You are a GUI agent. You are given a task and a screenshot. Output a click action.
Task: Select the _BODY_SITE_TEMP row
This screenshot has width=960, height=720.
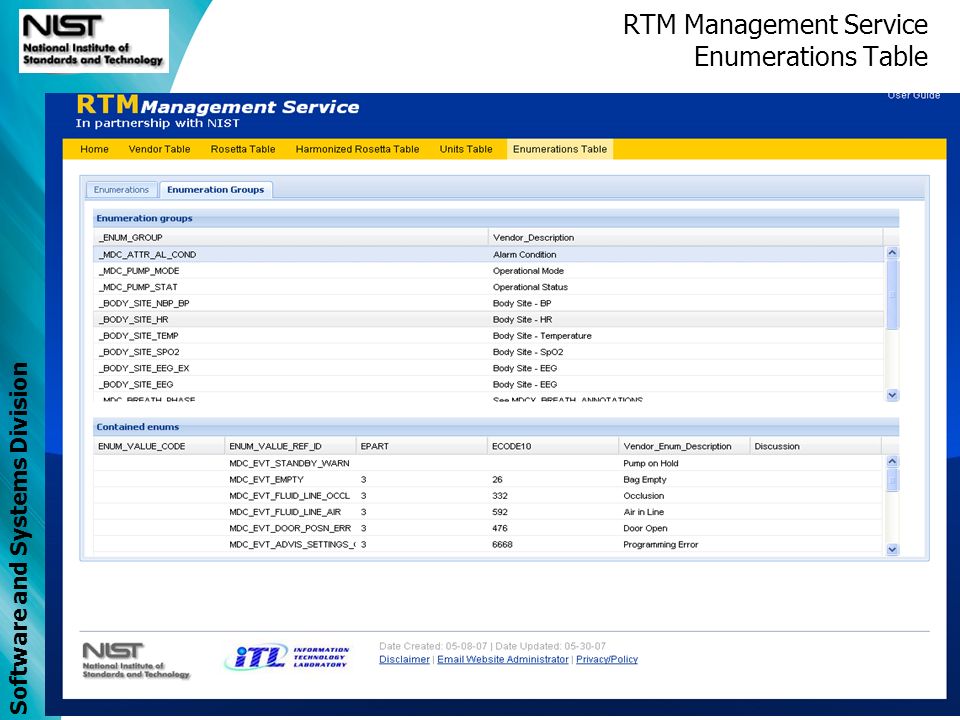[489, 336]
